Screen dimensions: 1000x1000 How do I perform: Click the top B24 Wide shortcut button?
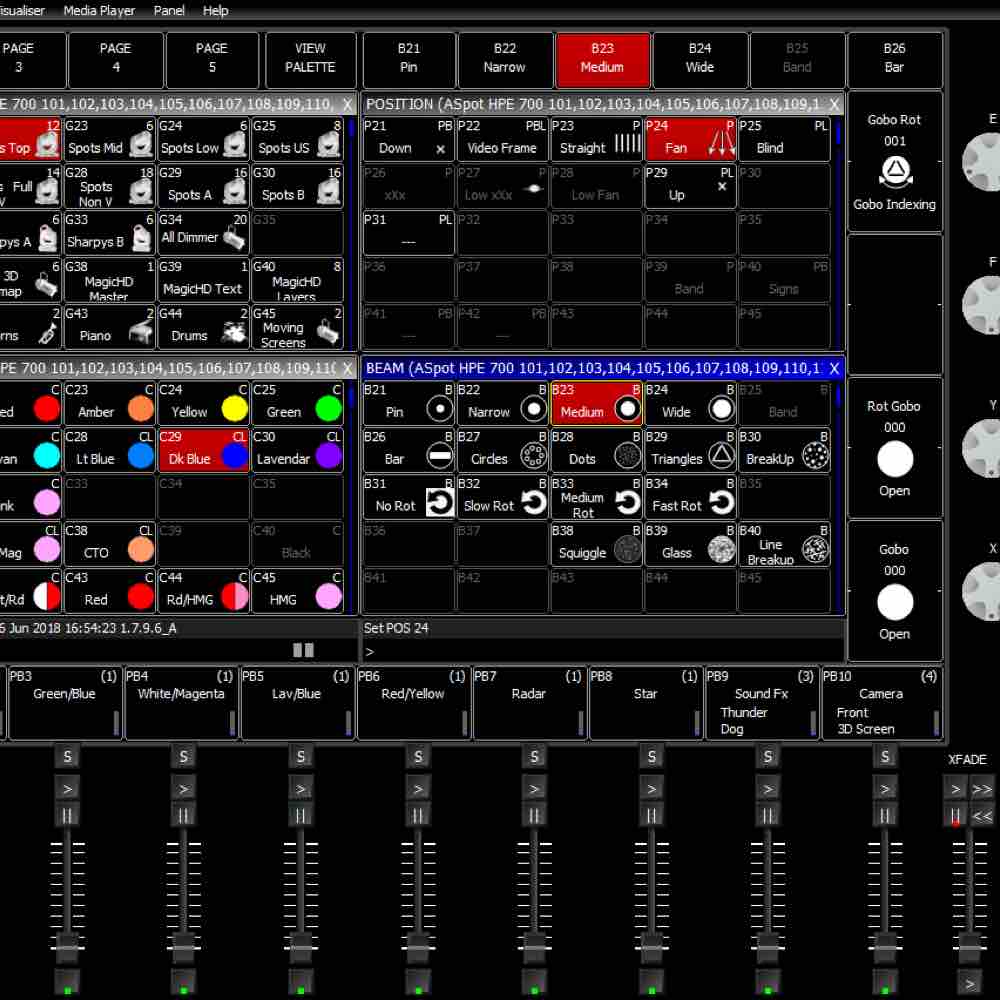point(700,59)
